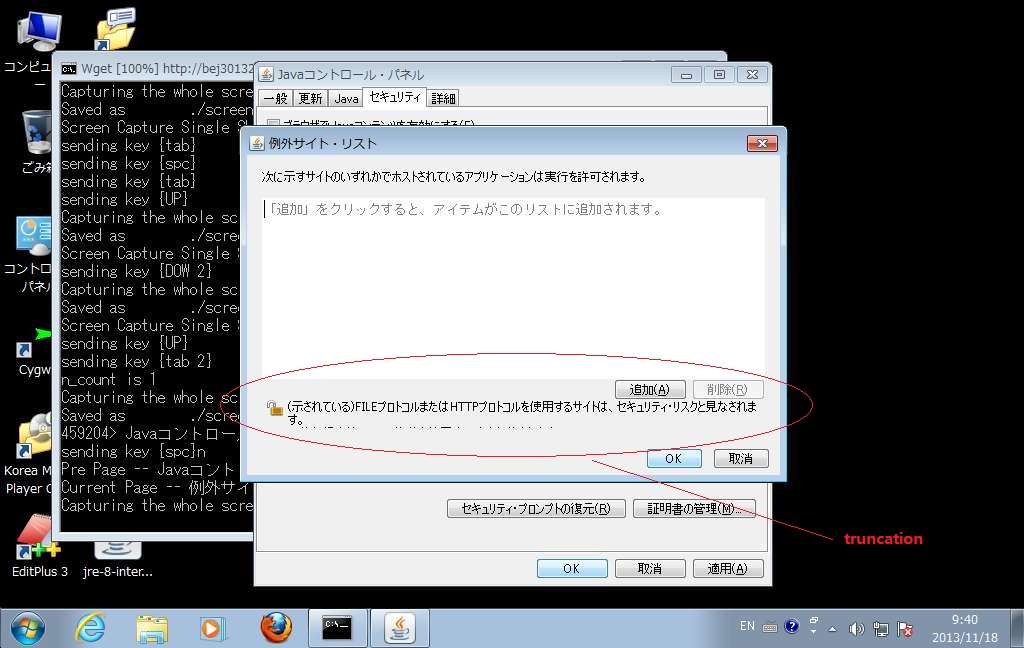Click 取消 in the exception site dialog
This screenshot has width=1024, height=648.
tap(740, 458)
